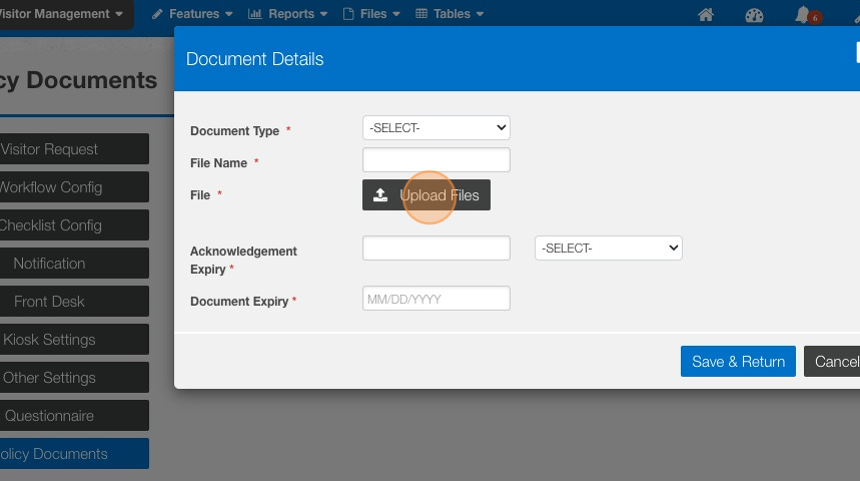This screenshot has height=481, width=860.
Task: Open Questionnaire in sidebar
Action: point(74,416)
